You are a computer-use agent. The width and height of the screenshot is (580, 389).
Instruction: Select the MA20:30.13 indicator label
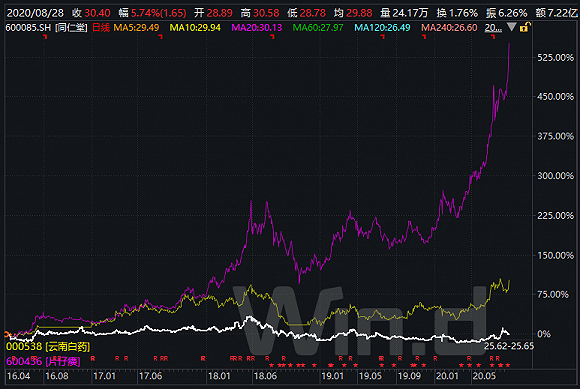256,28
